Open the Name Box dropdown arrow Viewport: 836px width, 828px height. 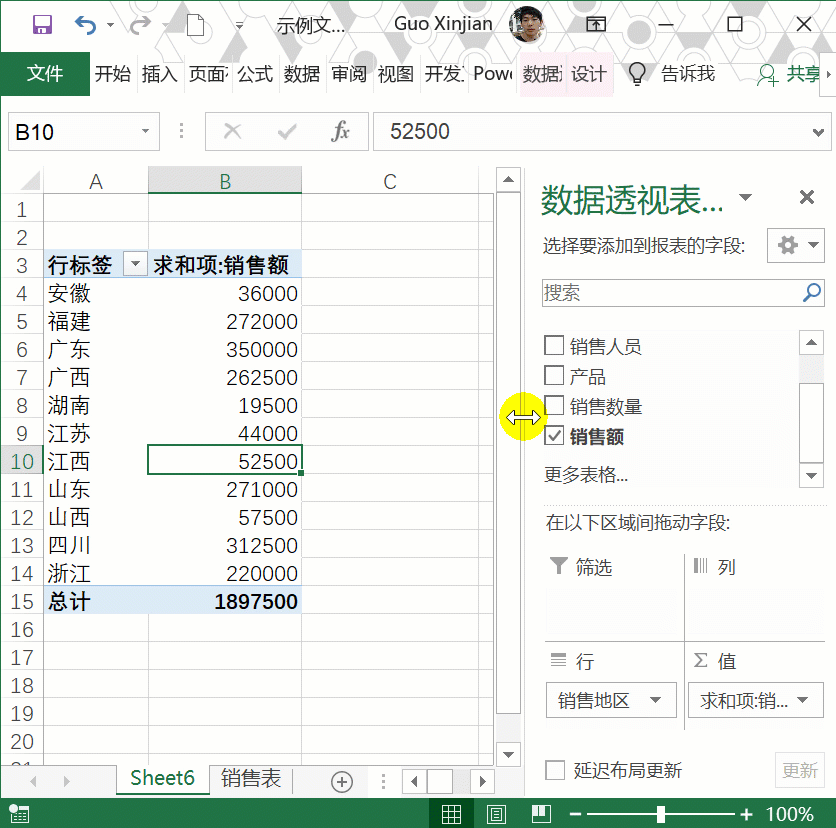tap(145, 132)
